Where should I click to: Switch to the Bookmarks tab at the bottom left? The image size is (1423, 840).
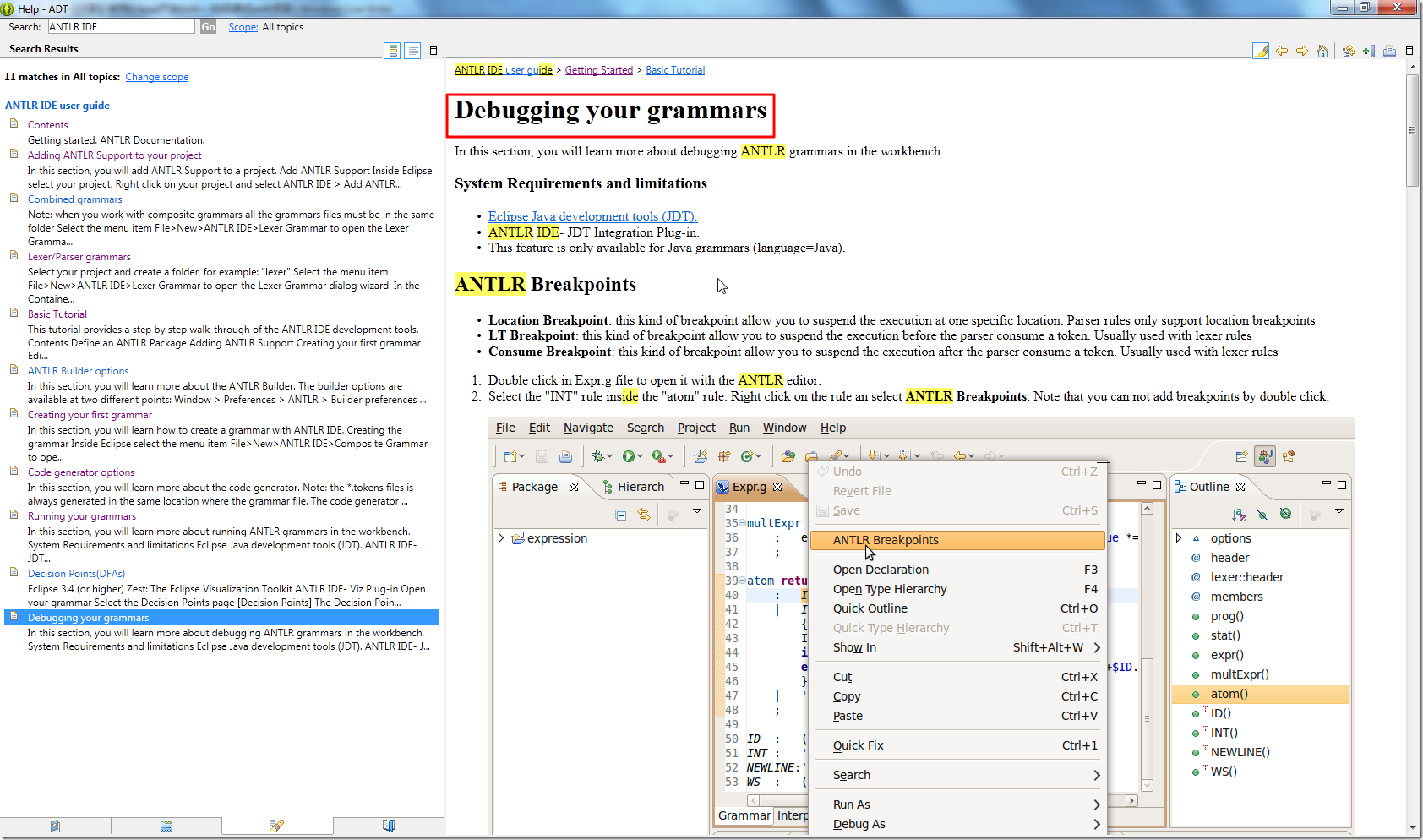coord(389,826)
